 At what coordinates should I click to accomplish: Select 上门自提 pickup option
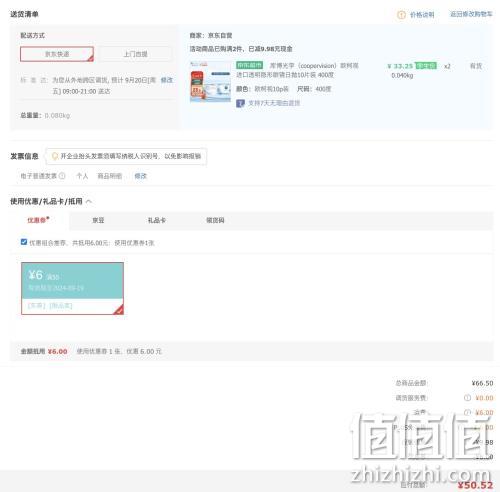[x=135, y=54]
